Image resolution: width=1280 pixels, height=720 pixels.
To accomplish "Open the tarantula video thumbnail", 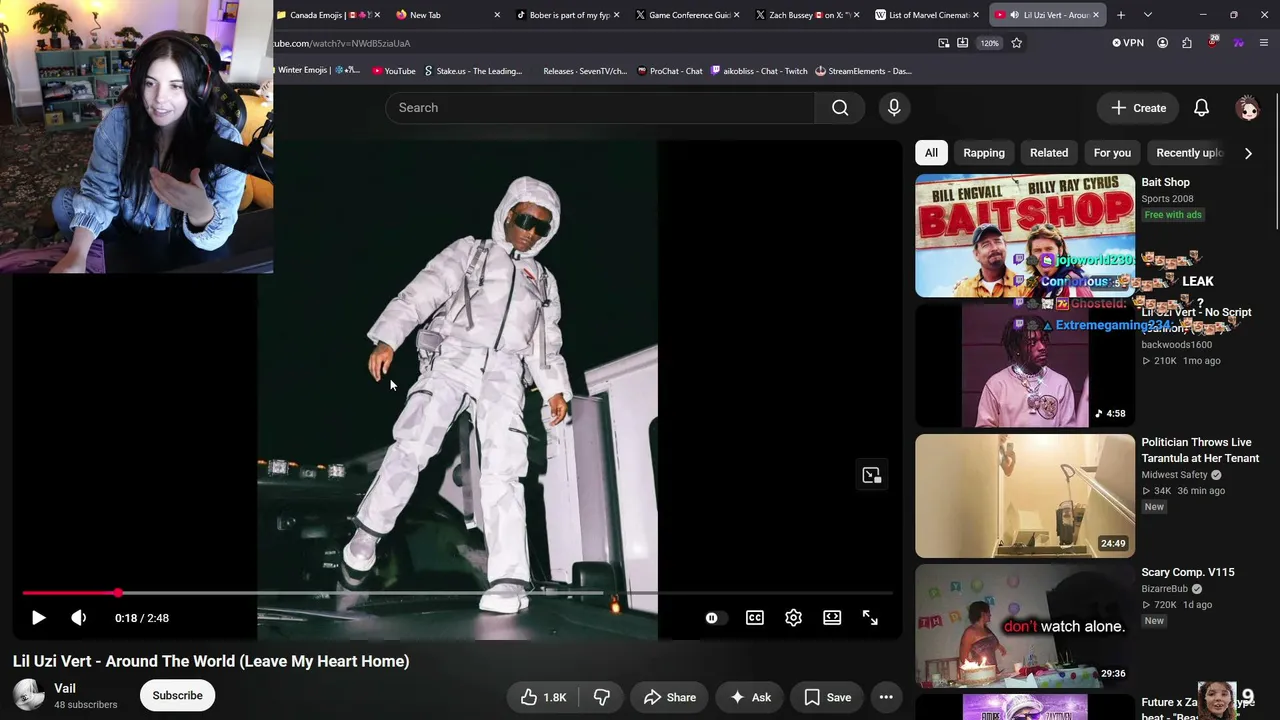I will [x=1025, y=496].
